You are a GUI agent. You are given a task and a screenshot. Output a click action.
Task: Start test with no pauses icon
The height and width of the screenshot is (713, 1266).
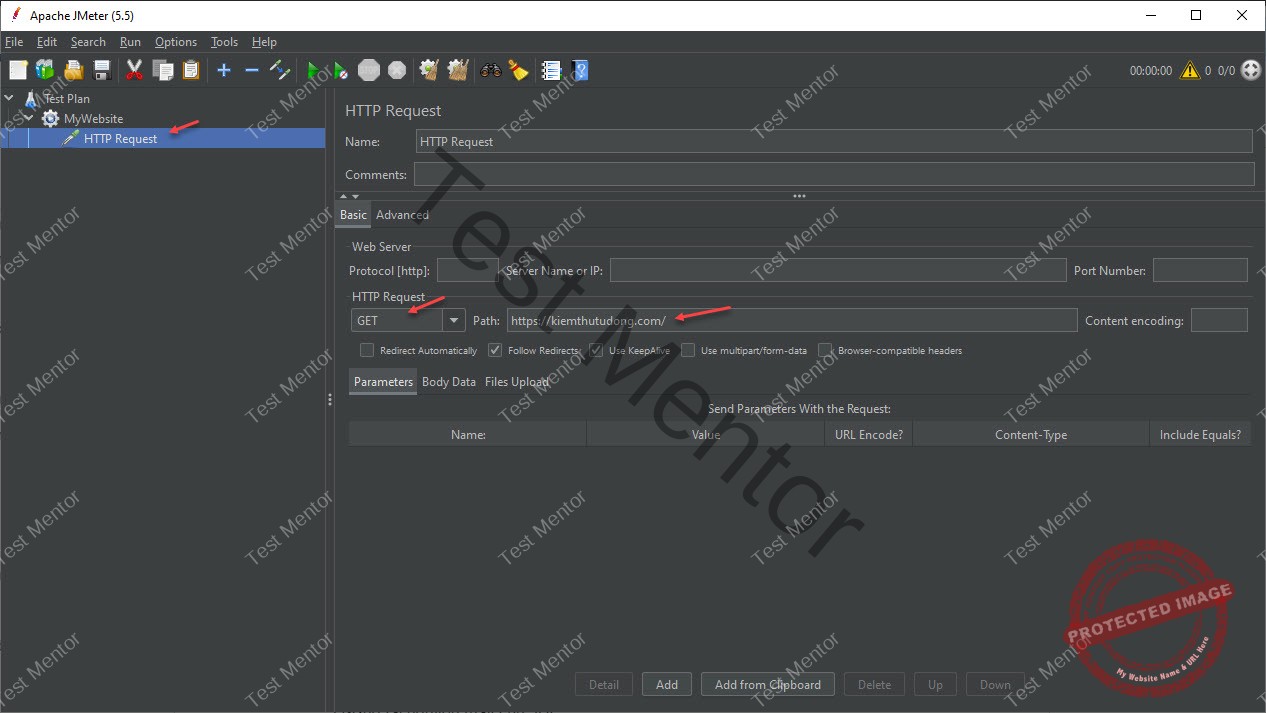(341, 70)
